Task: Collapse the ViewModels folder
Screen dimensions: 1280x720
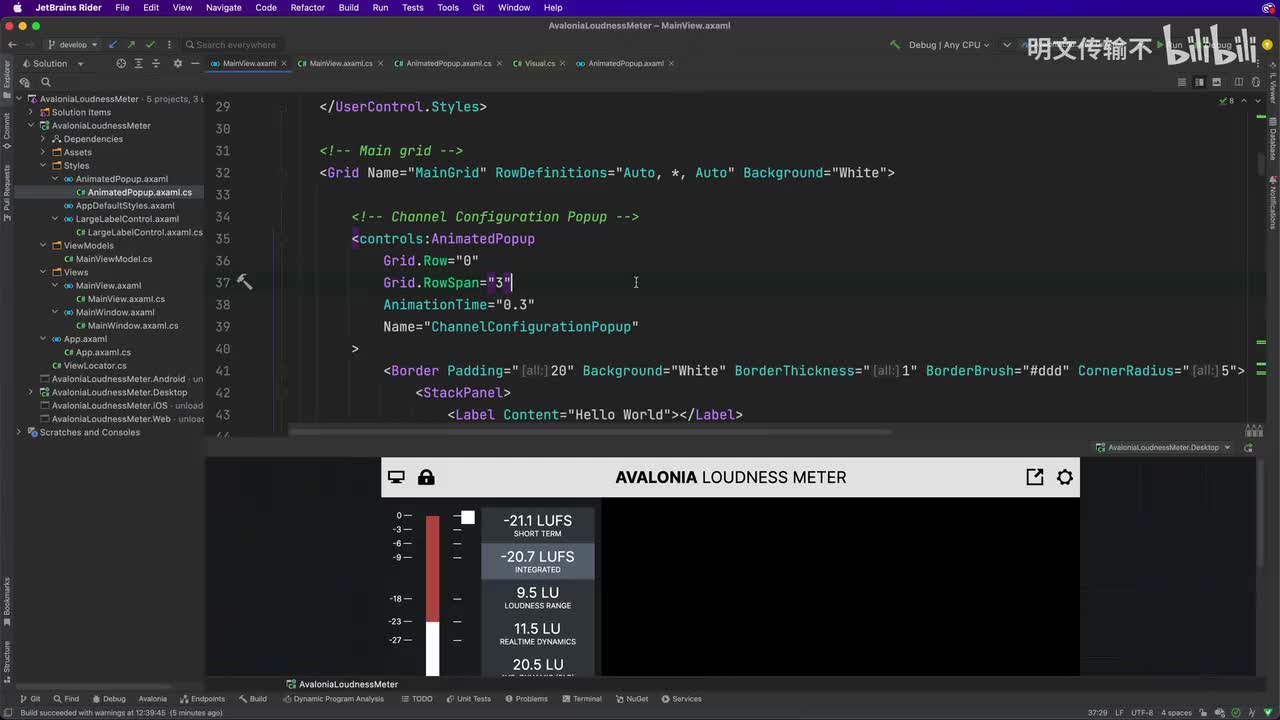Action: (x=43, y=245)
